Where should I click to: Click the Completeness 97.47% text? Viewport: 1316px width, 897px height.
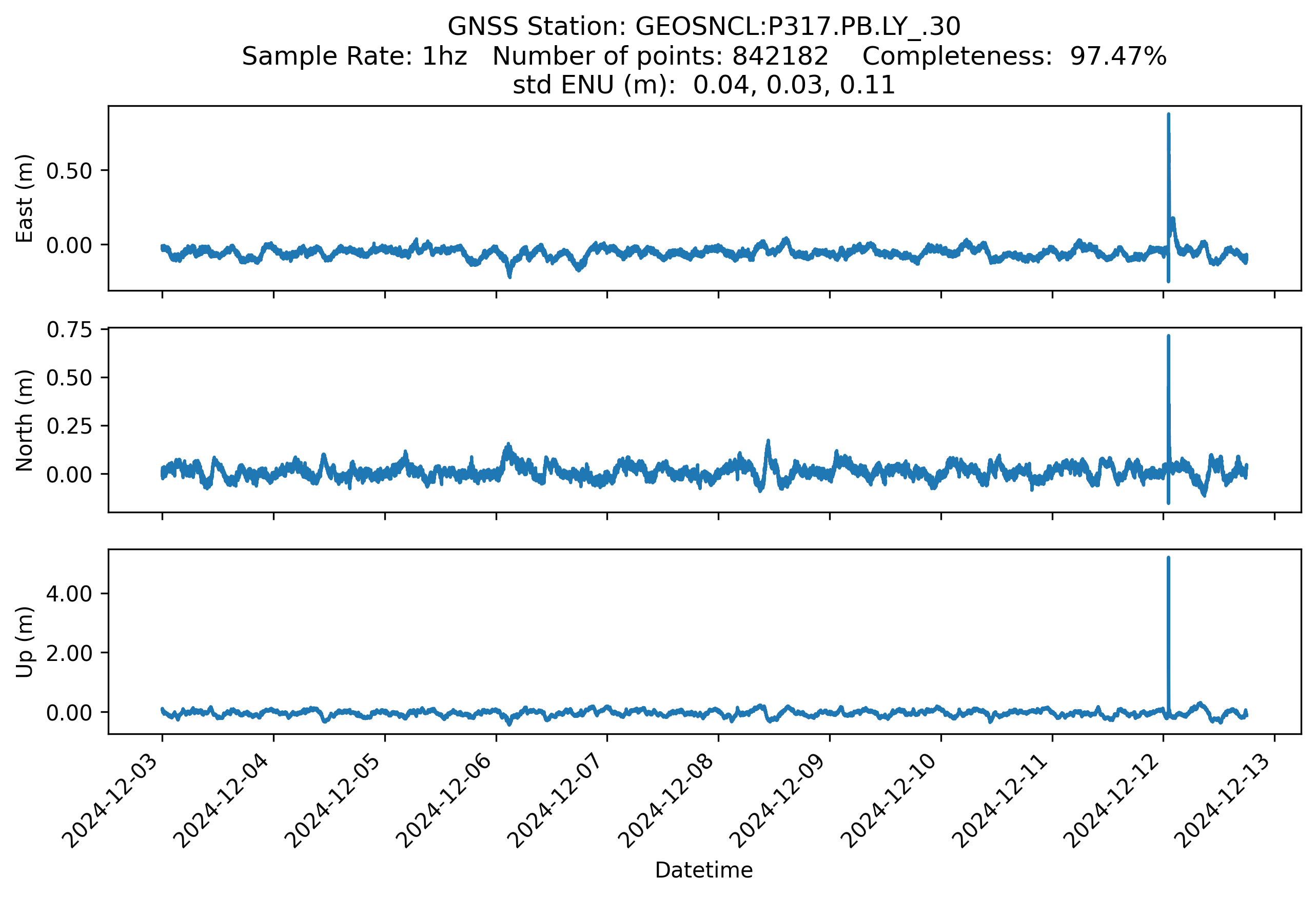click(1014, 56)
